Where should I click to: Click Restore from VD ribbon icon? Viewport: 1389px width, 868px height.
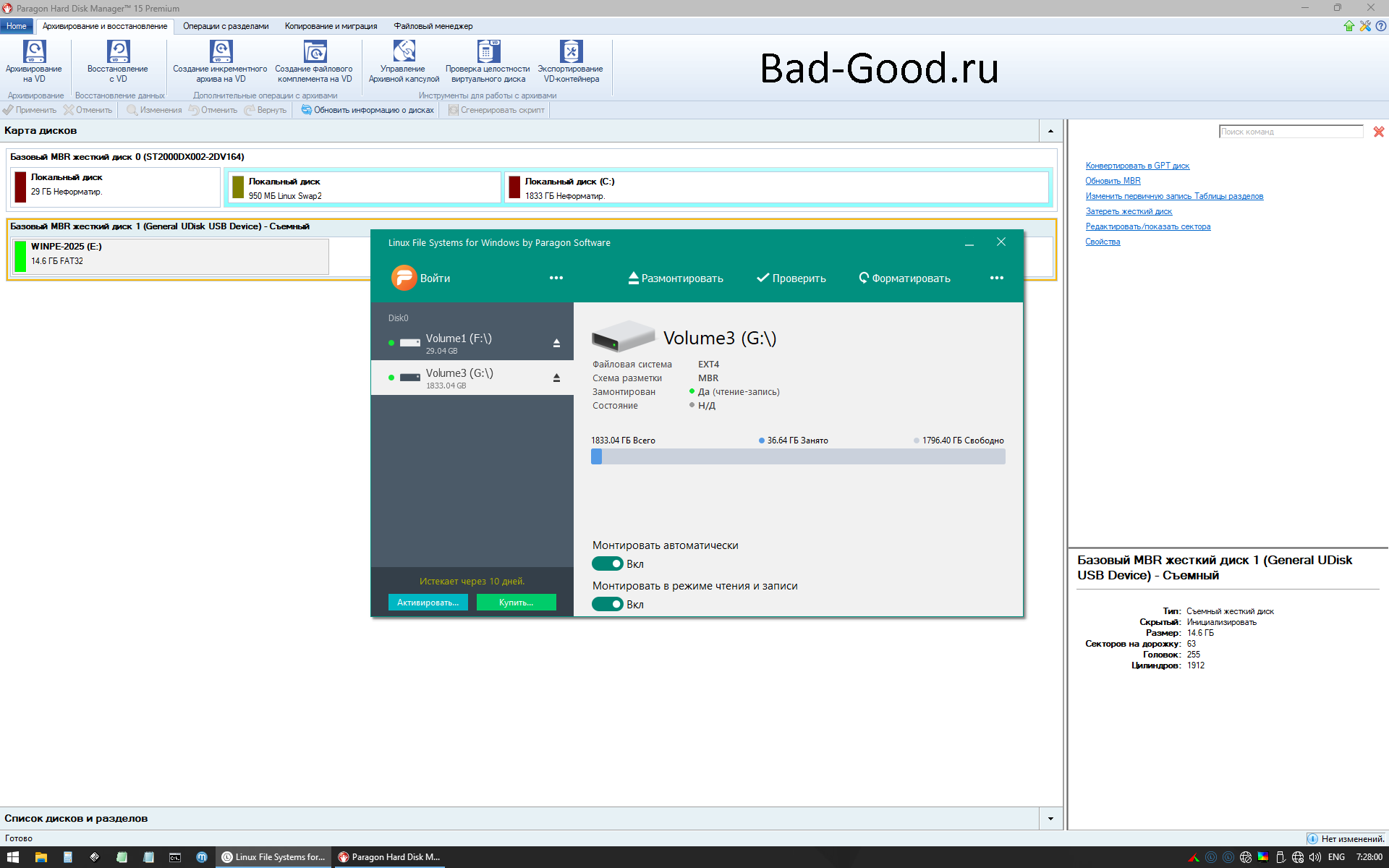pos(118,51)
